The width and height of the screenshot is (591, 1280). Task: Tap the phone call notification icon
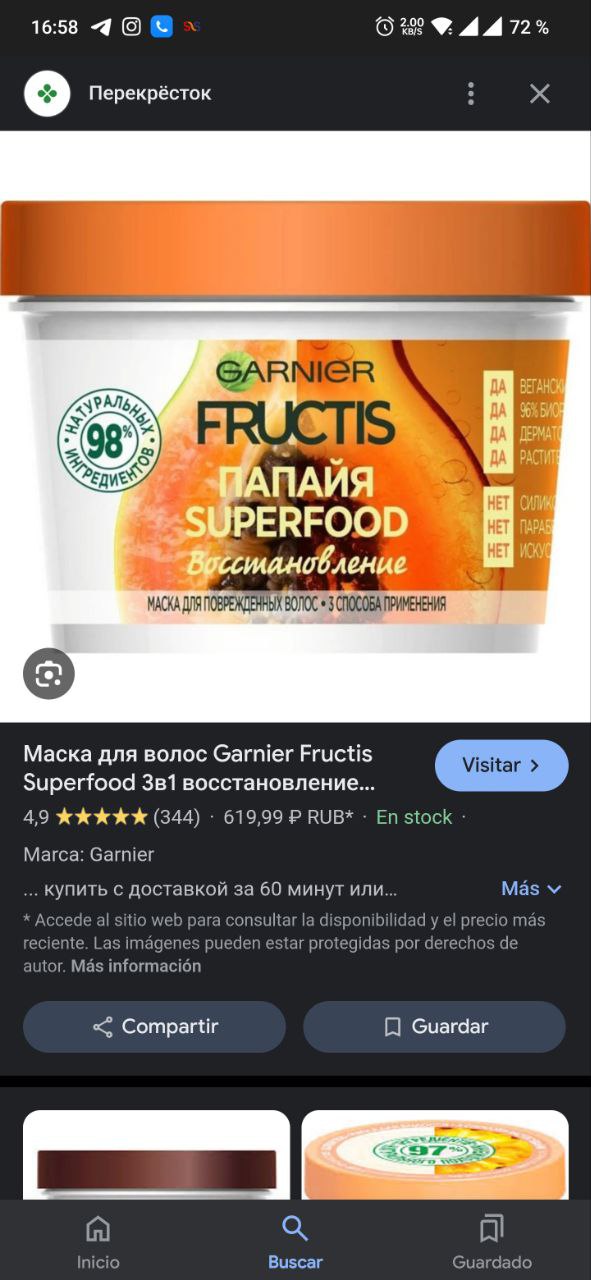click(x=161, y=27)
